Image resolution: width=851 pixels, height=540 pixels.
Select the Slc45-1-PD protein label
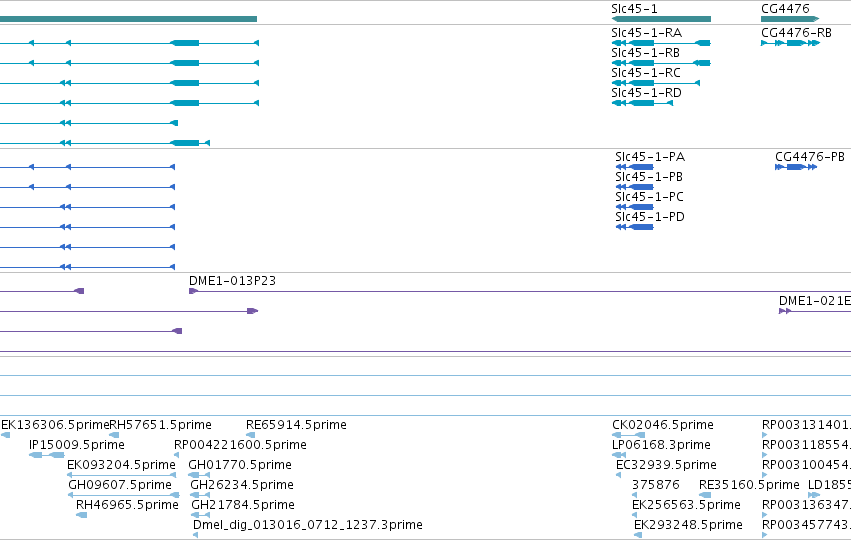[650, 217]
